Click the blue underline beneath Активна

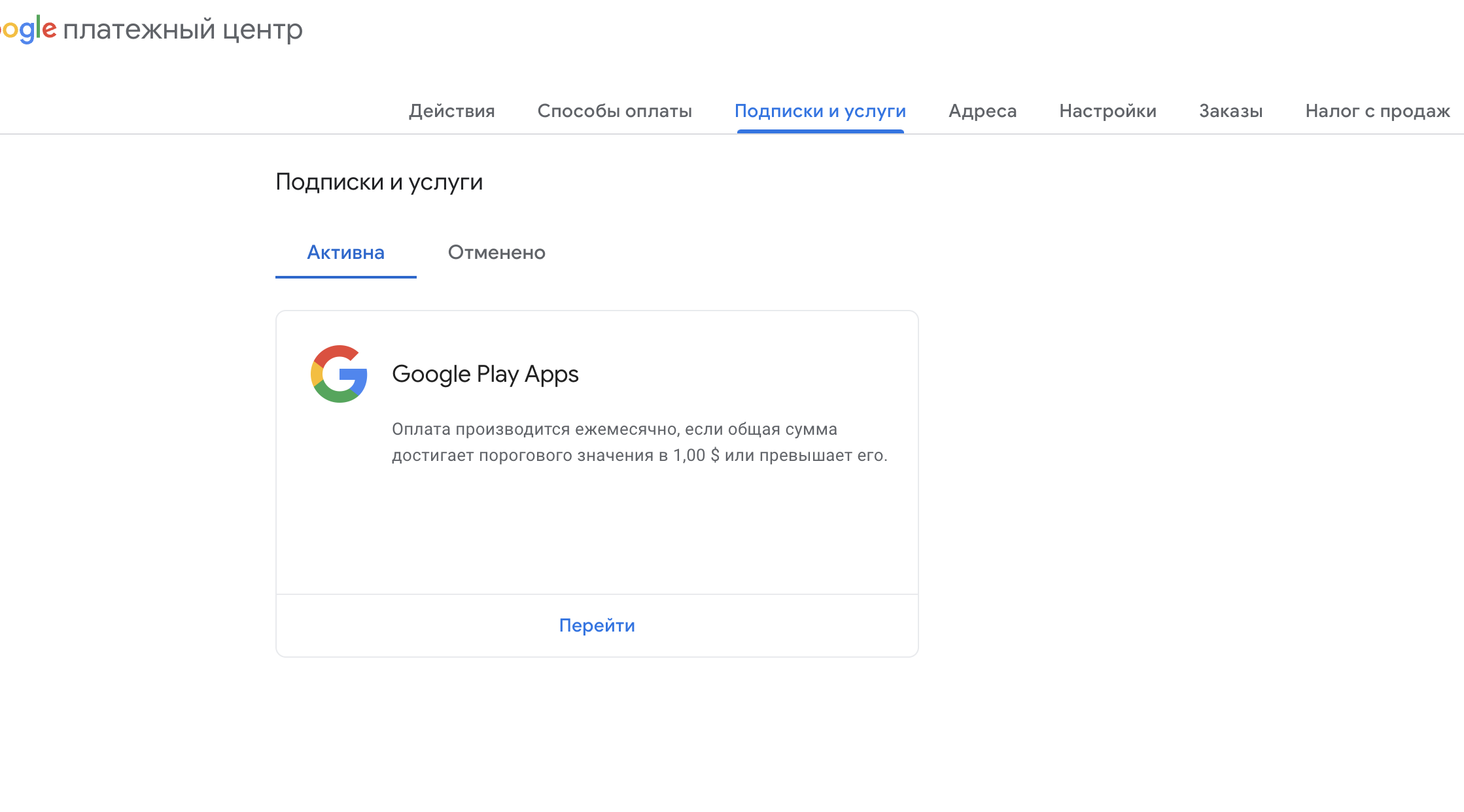click(x=345, y=277)
